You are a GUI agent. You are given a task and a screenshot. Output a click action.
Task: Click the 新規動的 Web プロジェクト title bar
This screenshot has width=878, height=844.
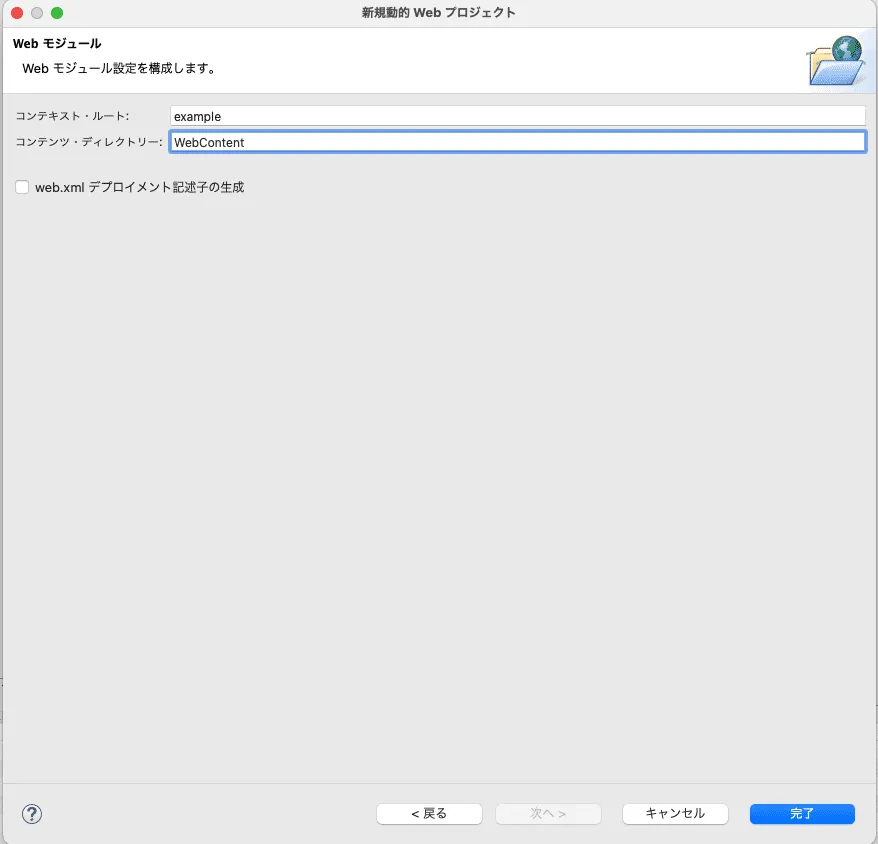(438, 12)
